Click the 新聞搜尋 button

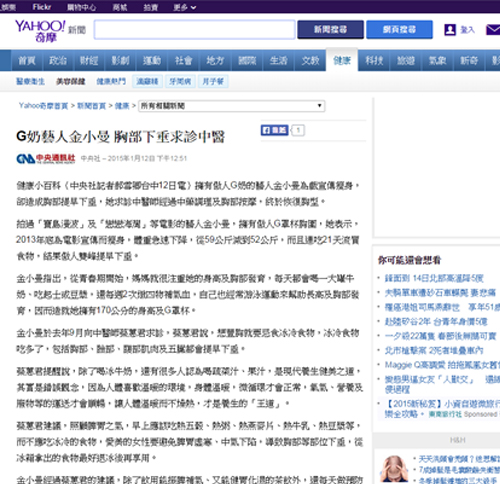pos(330,29)
